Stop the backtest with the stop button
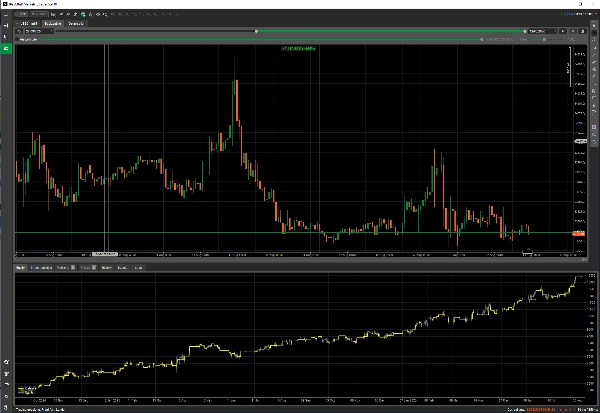The width and height of the screenshot is (600, 413). click(x=573, y=31)
